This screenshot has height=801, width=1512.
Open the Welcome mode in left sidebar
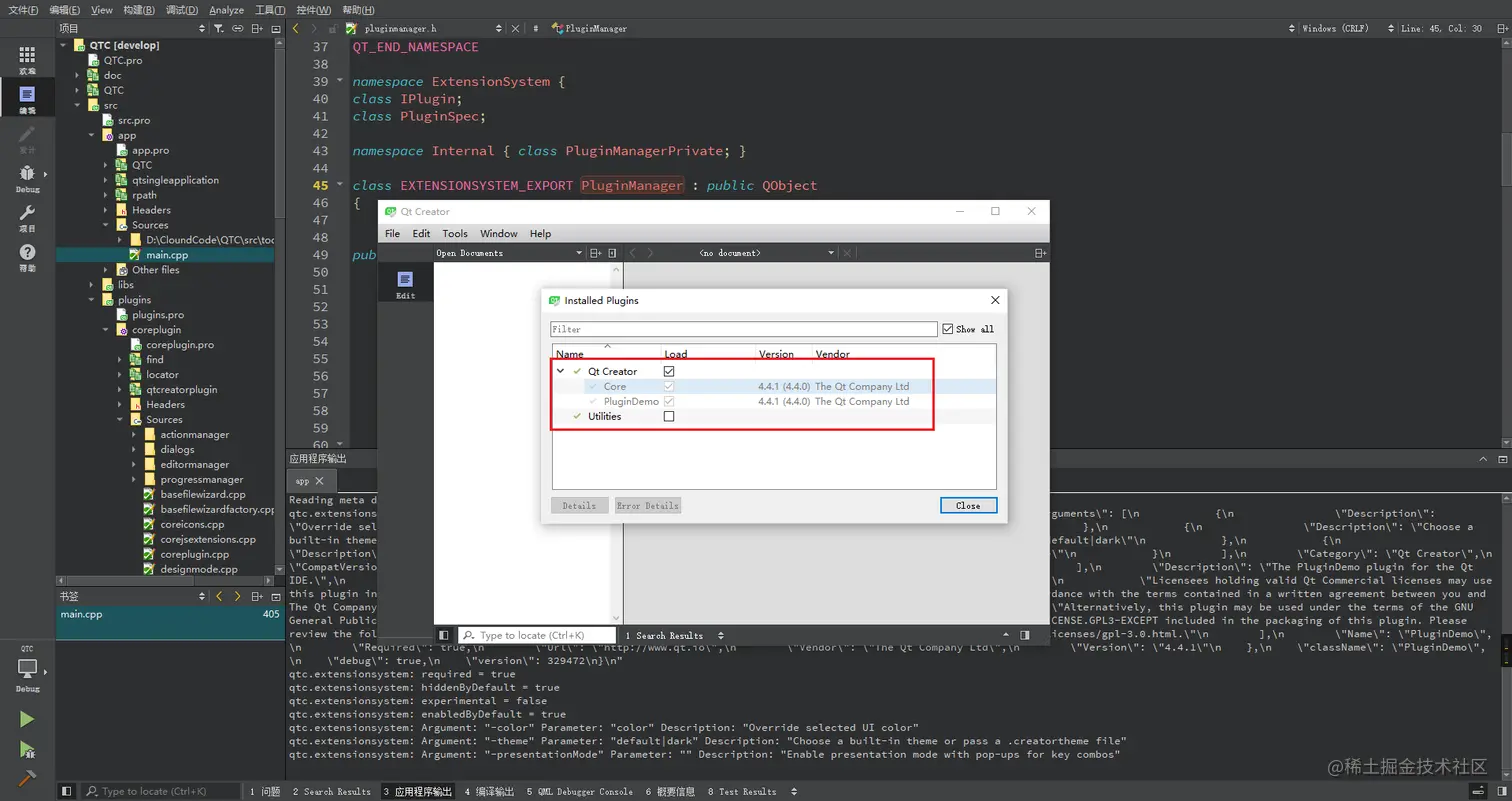point(27,59)
